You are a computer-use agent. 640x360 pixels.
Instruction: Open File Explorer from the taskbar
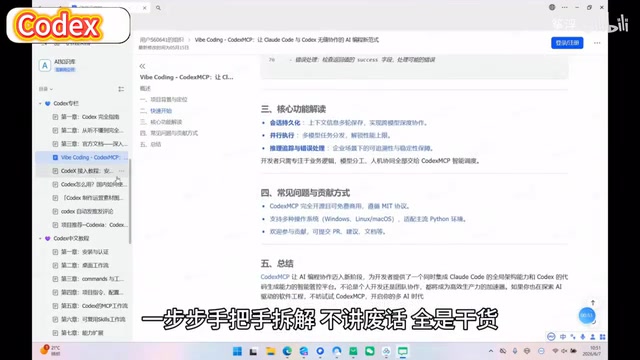pos(270,351)
